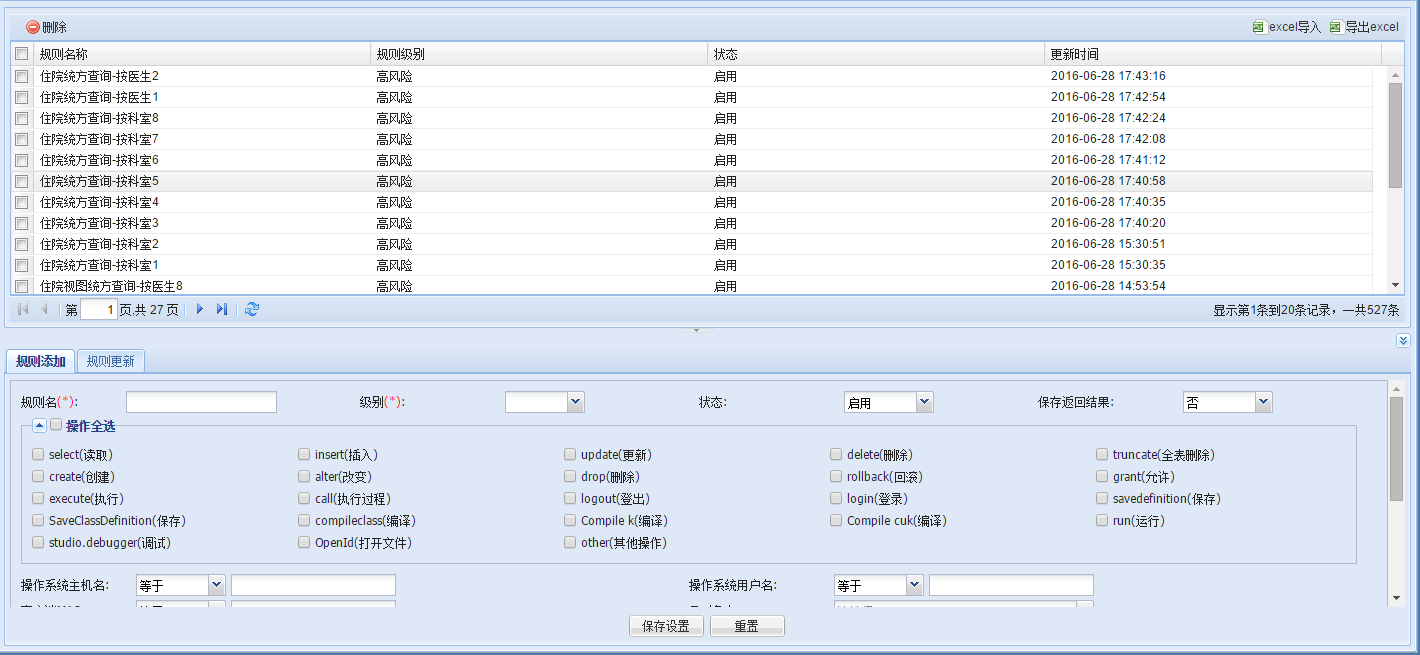
Task: Collapse the lower panel with double-chevron icon
Action: click(1403, 341)
